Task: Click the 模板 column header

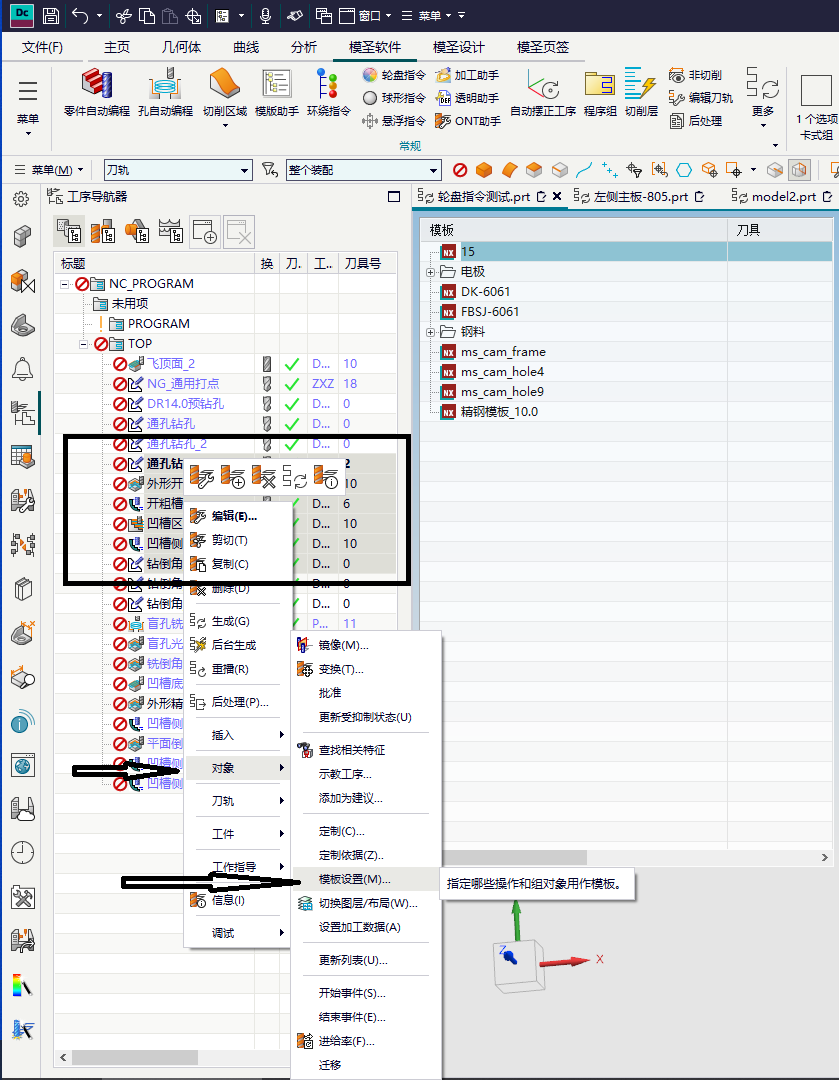Action: coord(574,230)
